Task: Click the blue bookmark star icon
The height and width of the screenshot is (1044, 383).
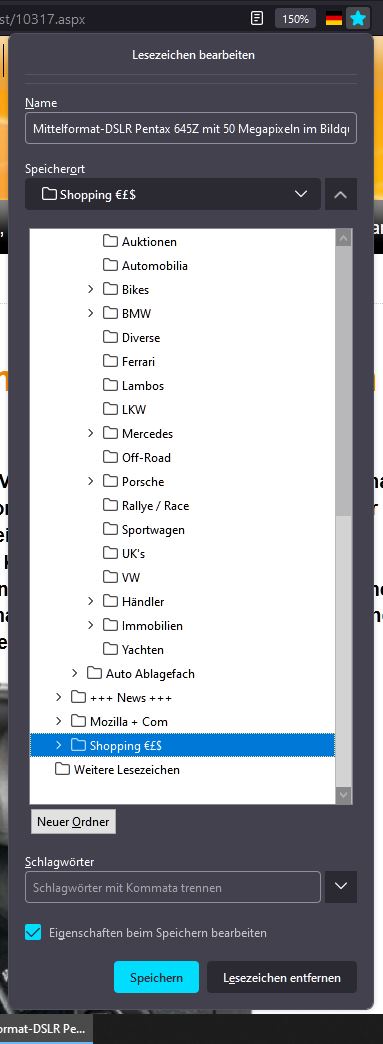Action: pyautogui.click(x=358, y=19)
